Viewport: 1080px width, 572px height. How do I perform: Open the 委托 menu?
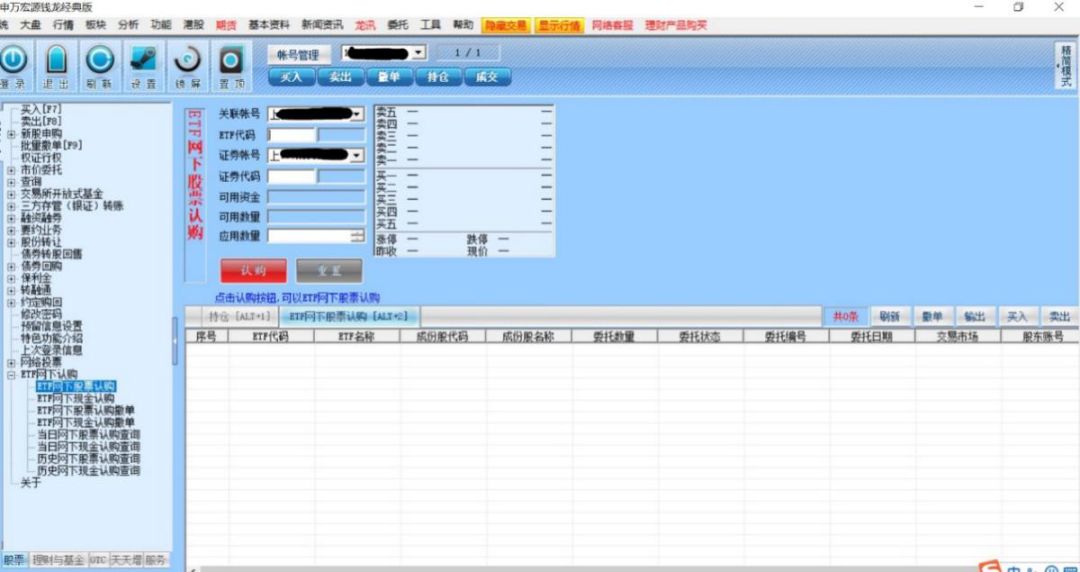[x=397, y=25]
